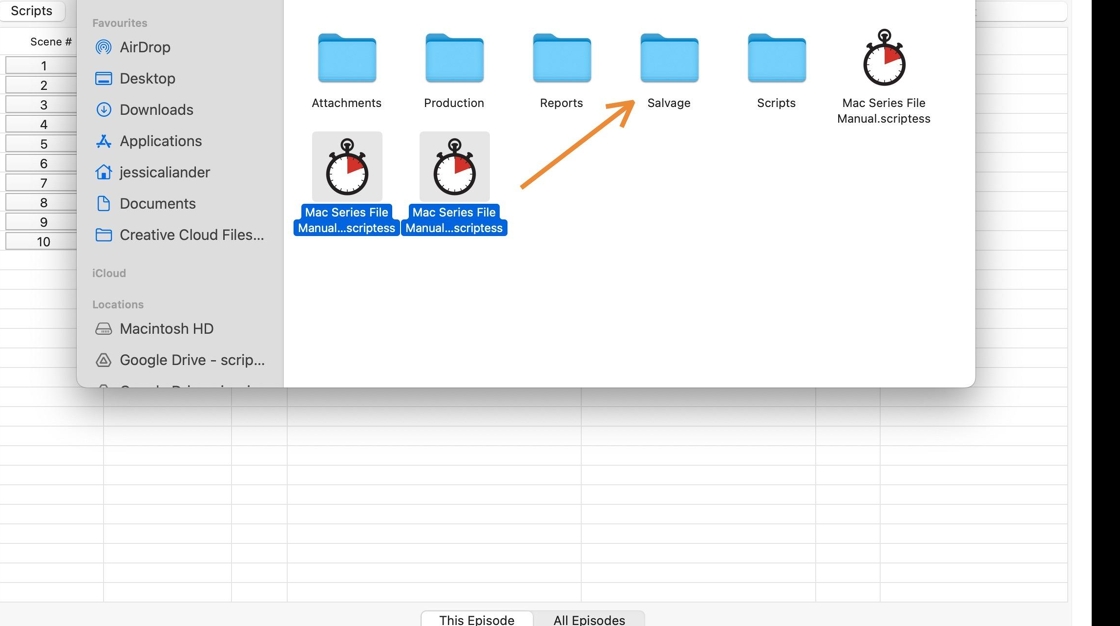The image size is (1120, 626).
Task: Go to Documents in the sidebar
Action: coord(158,204)
